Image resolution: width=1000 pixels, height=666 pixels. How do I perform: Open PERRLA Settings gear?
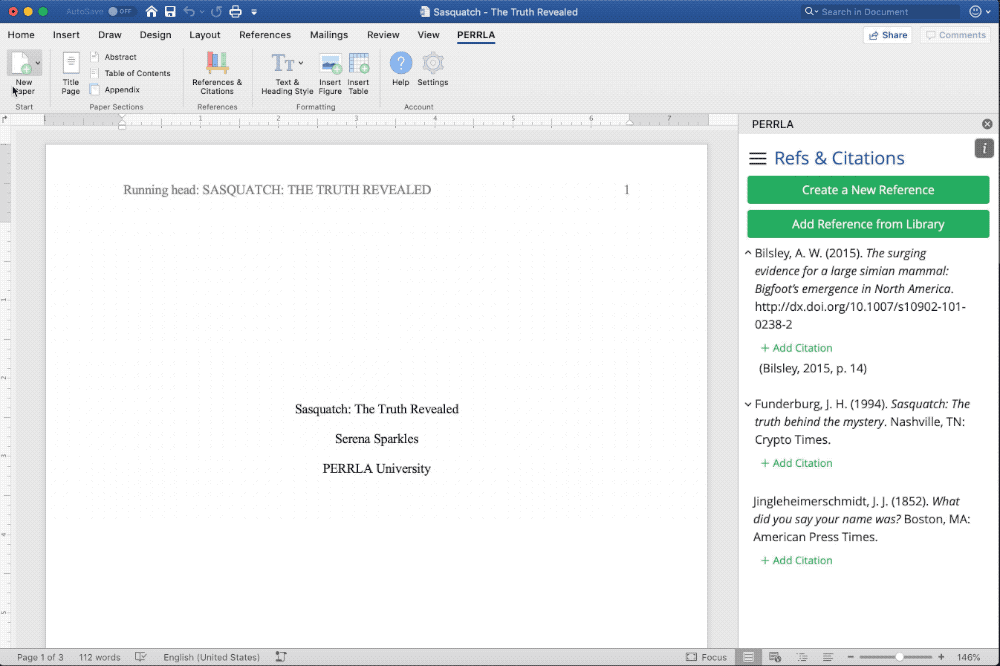click(432, 68)
